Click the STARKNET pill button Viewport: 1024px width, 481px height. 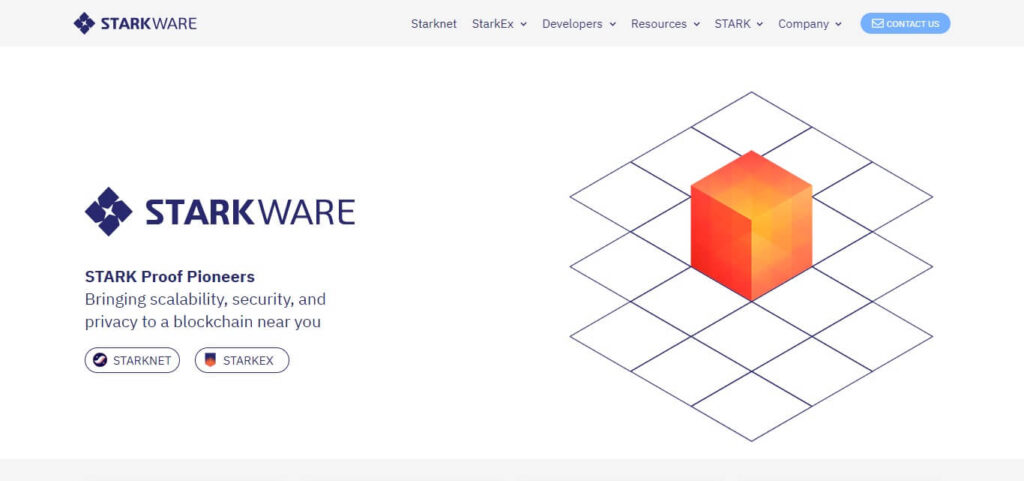(x=132, y=360)
